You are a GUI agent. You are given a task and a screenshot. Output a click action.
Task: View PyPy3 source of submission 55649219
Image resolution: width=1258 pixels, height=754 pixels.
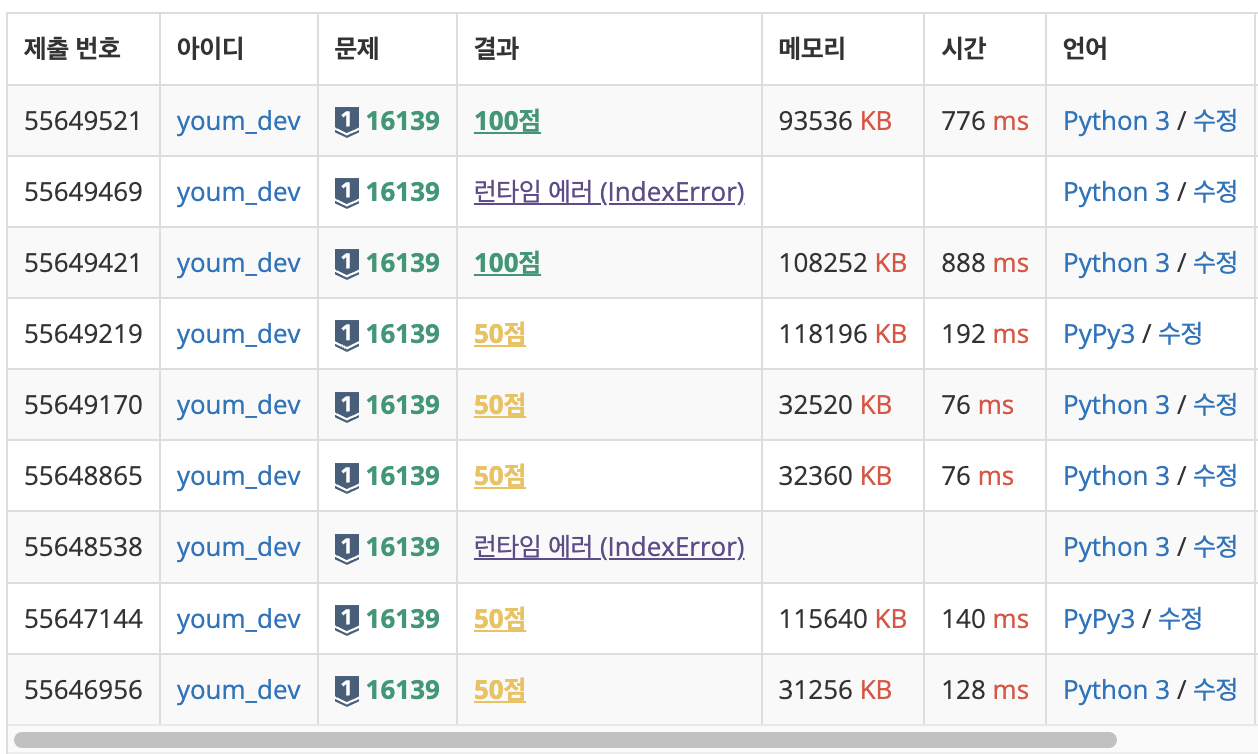tap(1099, 334)
